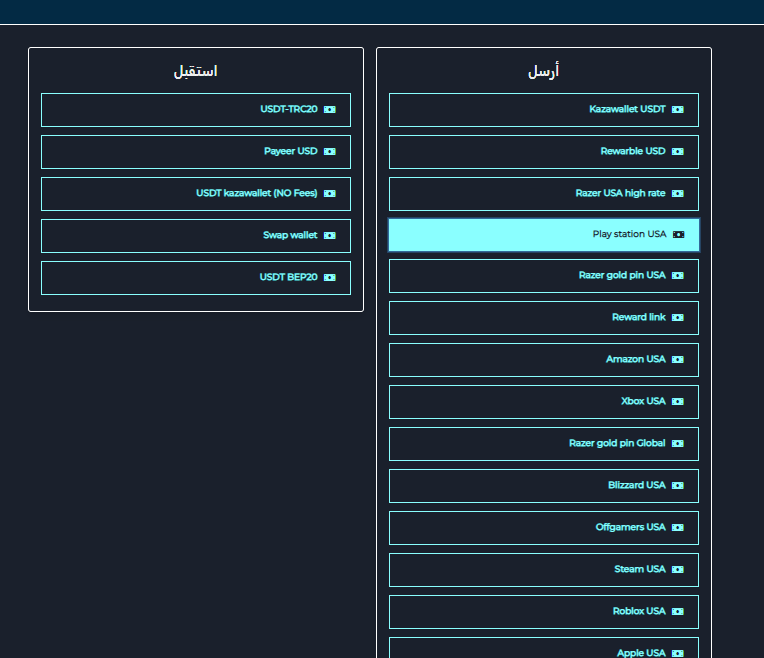Click the cash icon next to Amazon USA

678,360
